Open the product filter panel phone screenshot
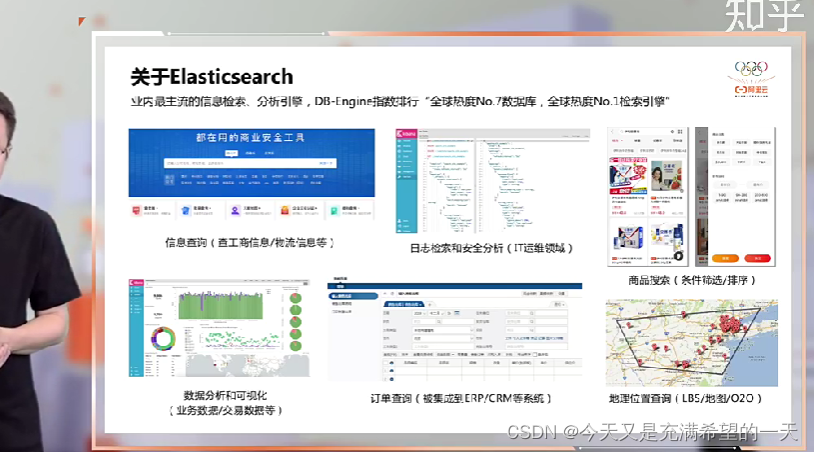 [735, 196]
